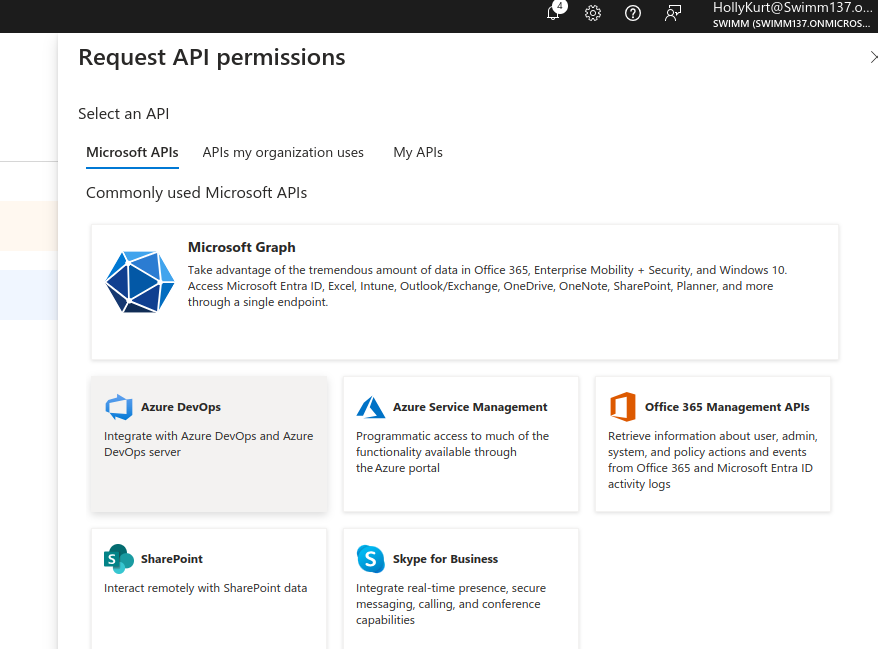878x649 pixels.
Task: Choose Skype for Business card title
Action: [445, 559]
